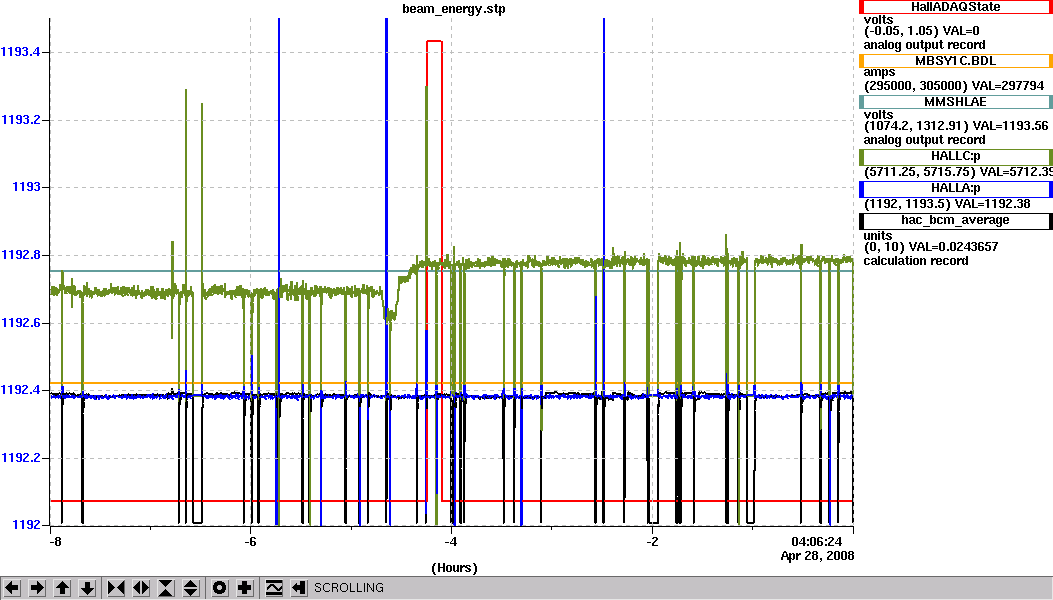The image size is (1053, 600).
Task: Select the HALLC:p curve legend
Action: pyautogui.click(x=956, y=157)
